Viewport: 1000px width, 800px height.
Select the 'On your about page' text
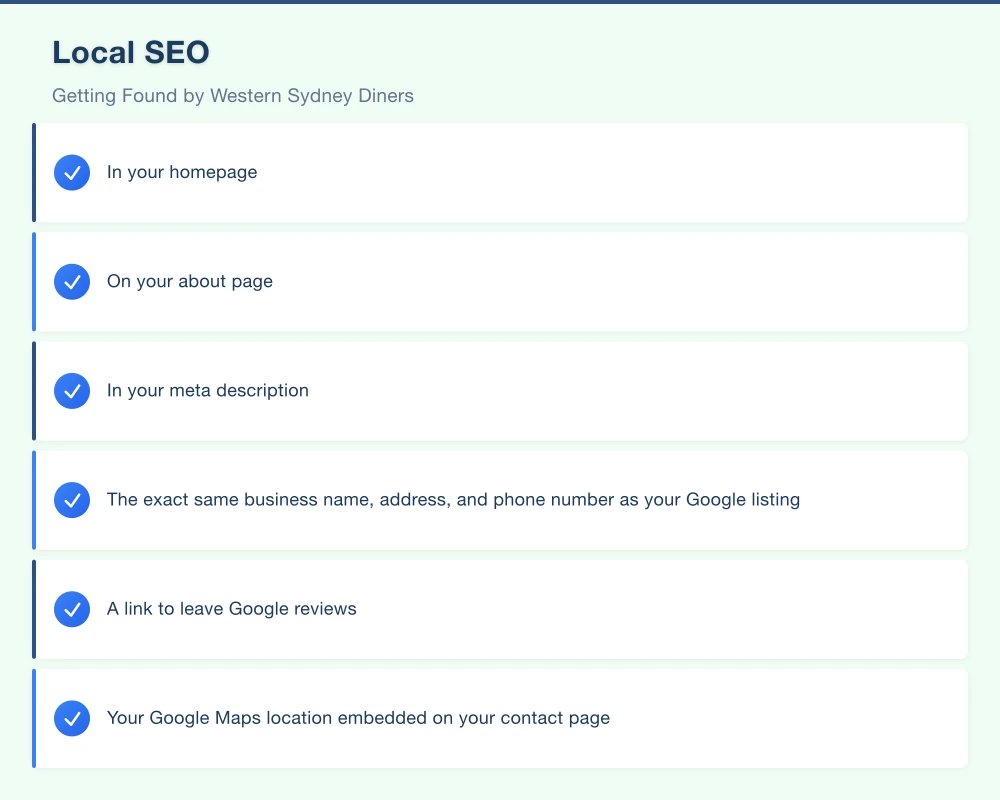pyautogui.click(x=190, y=281)
